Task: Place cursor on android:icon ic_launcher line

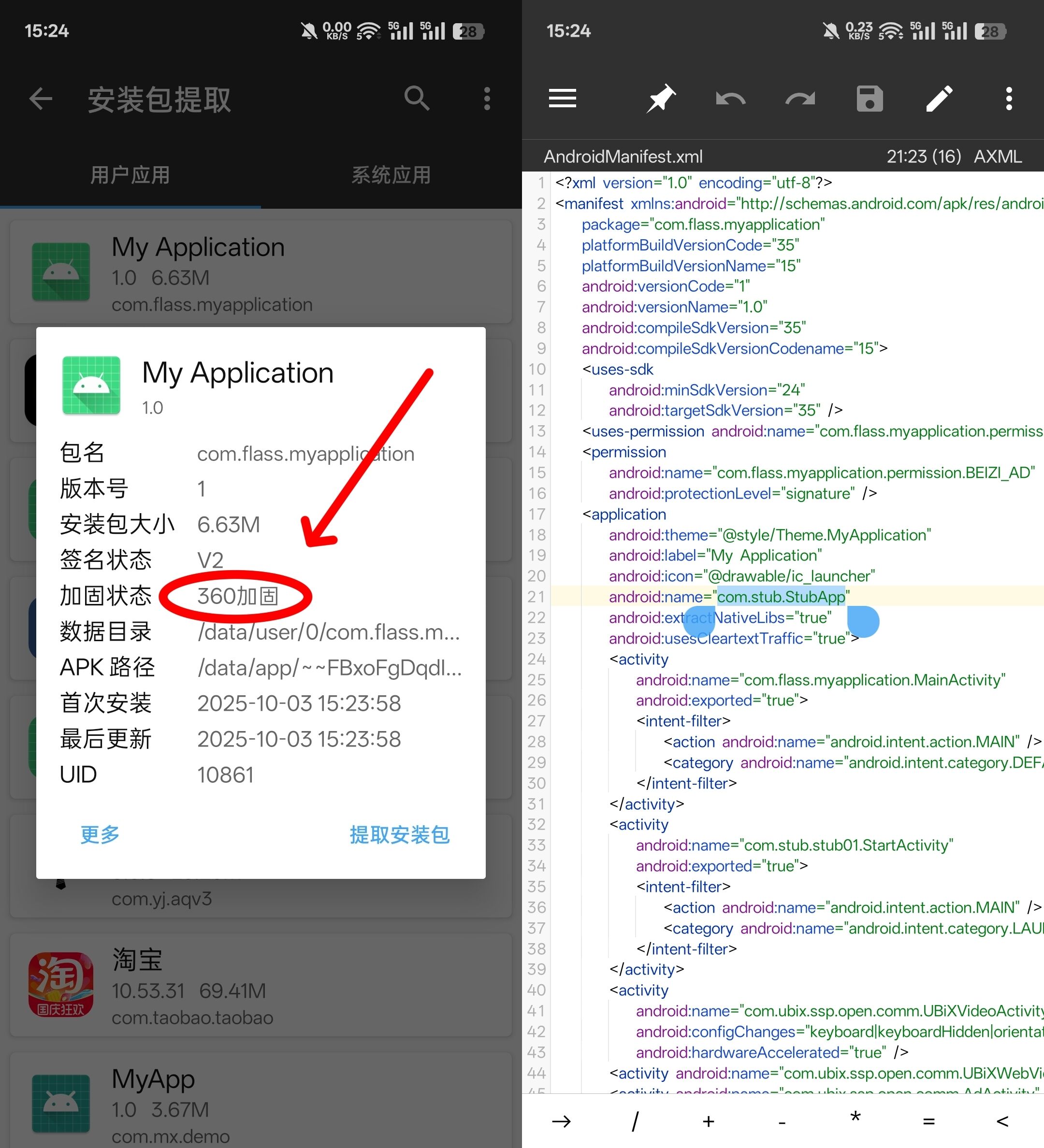Action: pyautogui.click(x=741, y=576)
